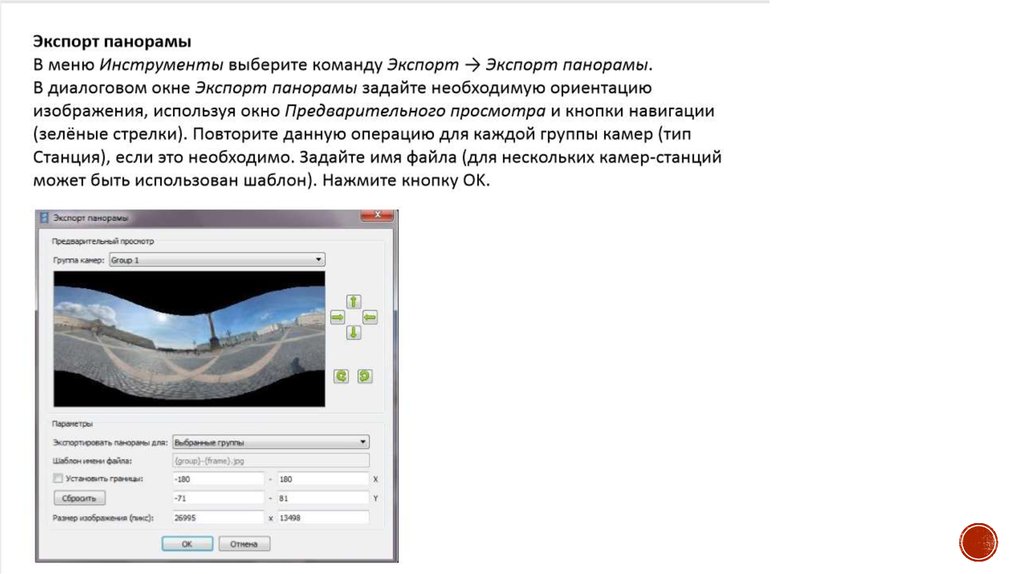Image resolution: width=1024 pixels, height=574 pixels.
Task: Click the green right-pointing arrow navigation button
Action: pyautogui.click(x=337, y=317)
